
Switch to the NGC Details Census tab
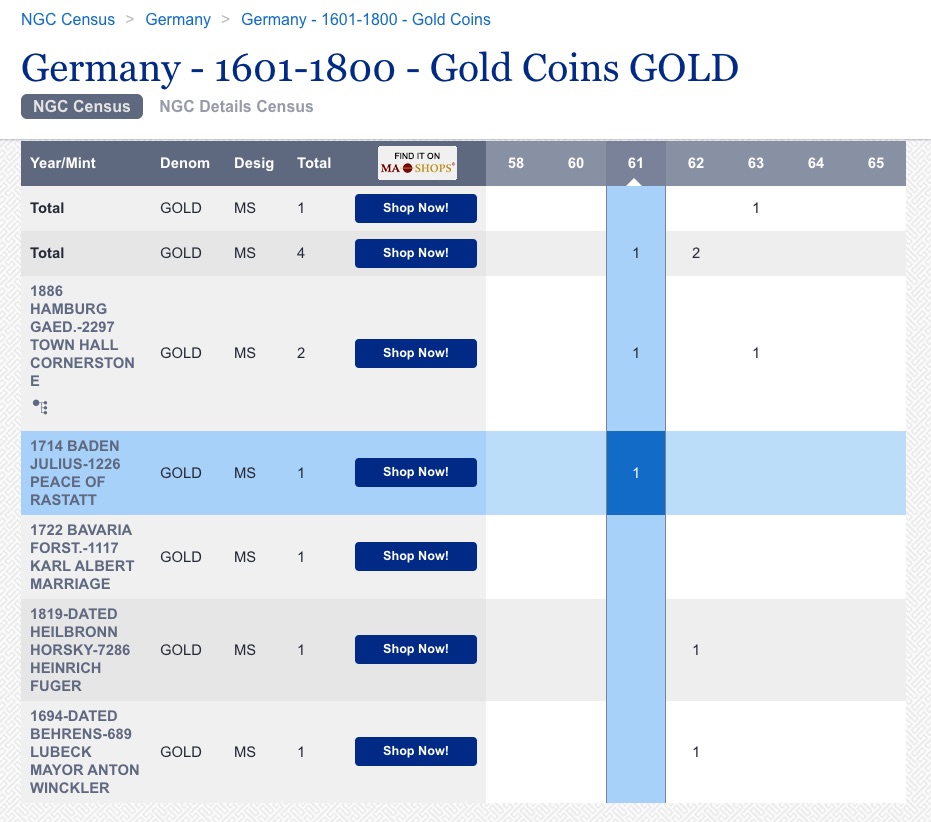tap(236, 106)
